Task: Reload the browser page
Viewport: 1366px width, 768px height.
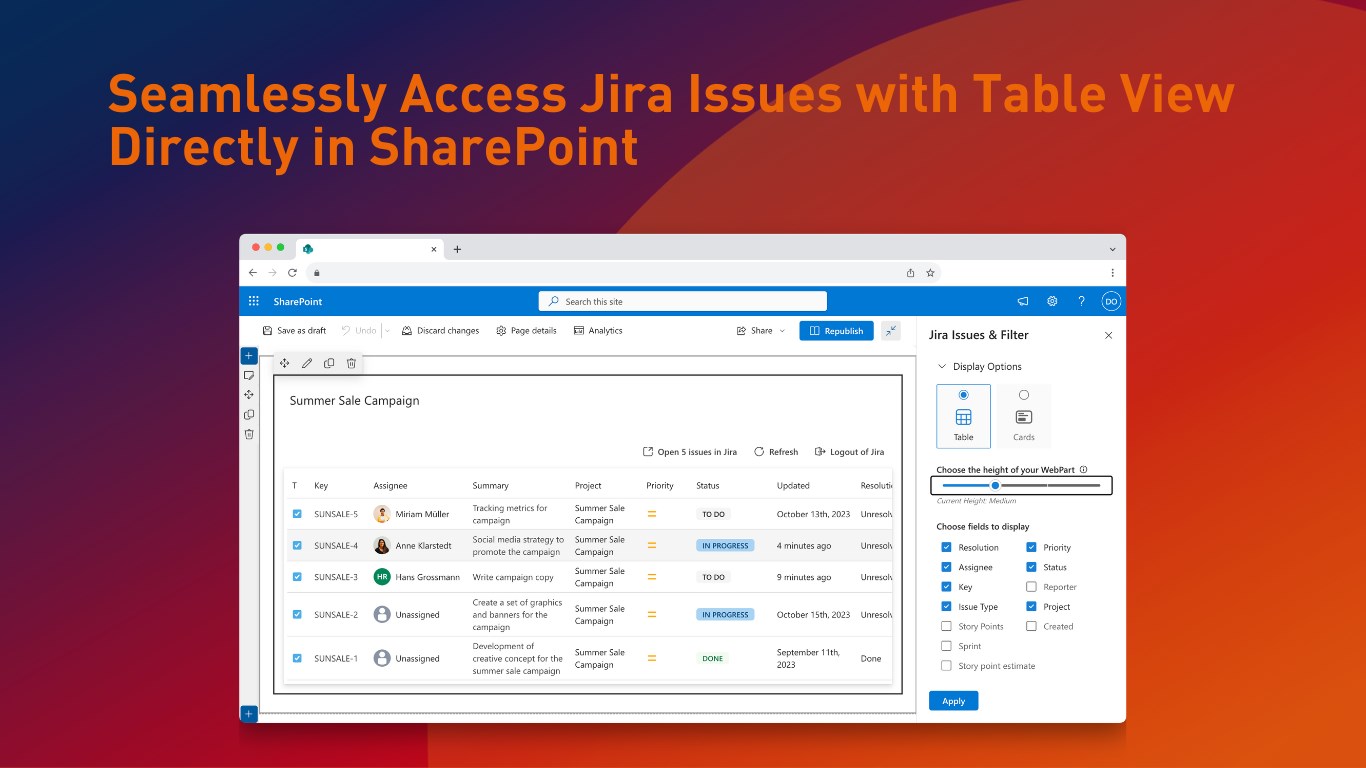Action: (x=292, y=272)
